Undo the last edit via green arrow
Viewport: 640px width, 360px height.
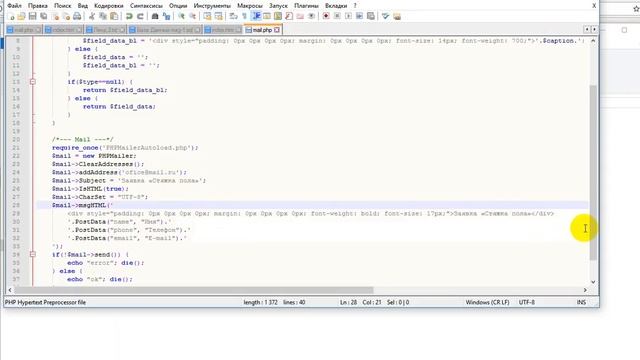click(x=129, y=16)
